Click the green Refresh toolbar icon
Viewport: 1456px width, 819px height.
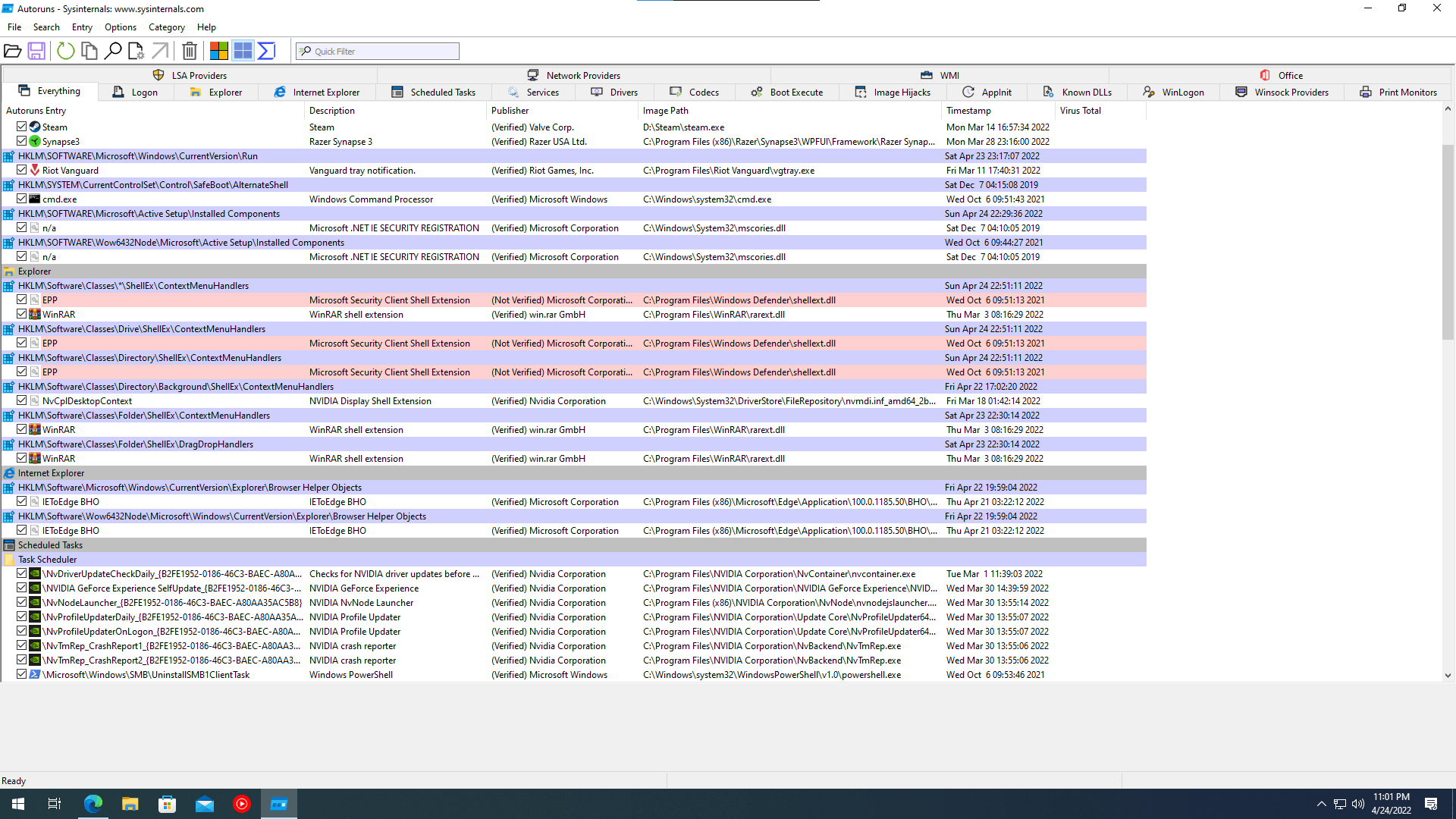click(x=66, y=51)
